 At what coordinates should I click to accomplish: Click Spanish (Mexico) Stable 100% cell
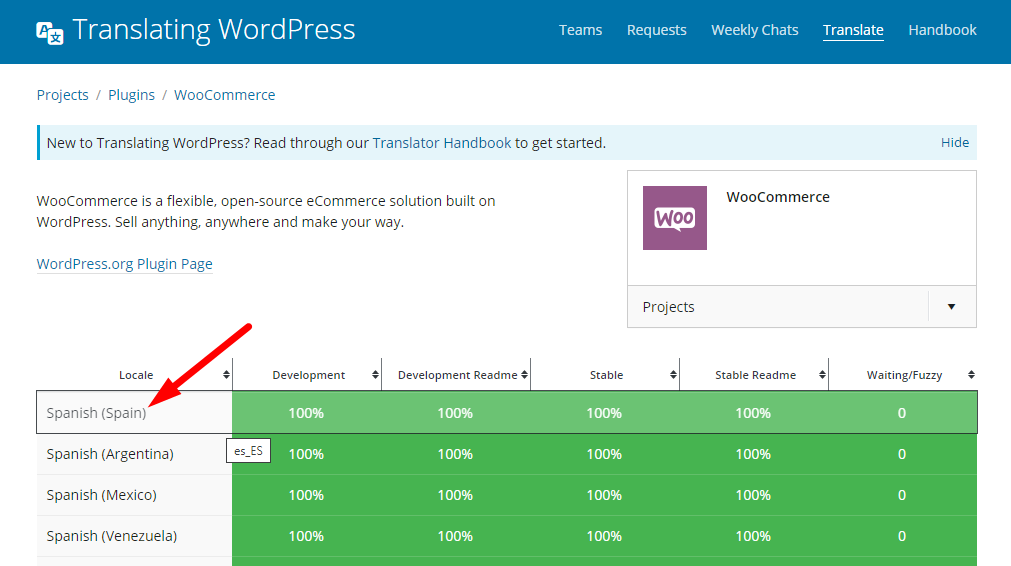[x=604, y=495]
